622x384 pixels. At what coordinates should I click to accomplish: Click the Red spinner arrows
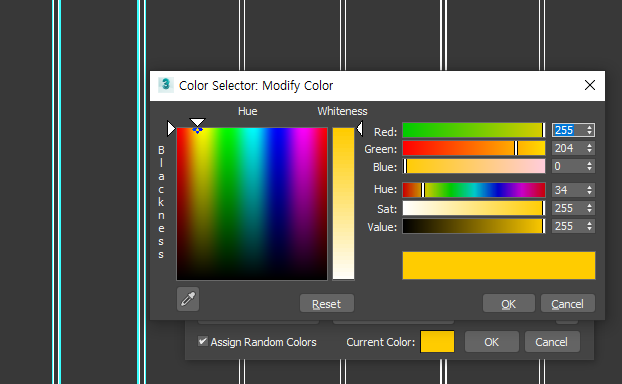click(x=589, y=130)
